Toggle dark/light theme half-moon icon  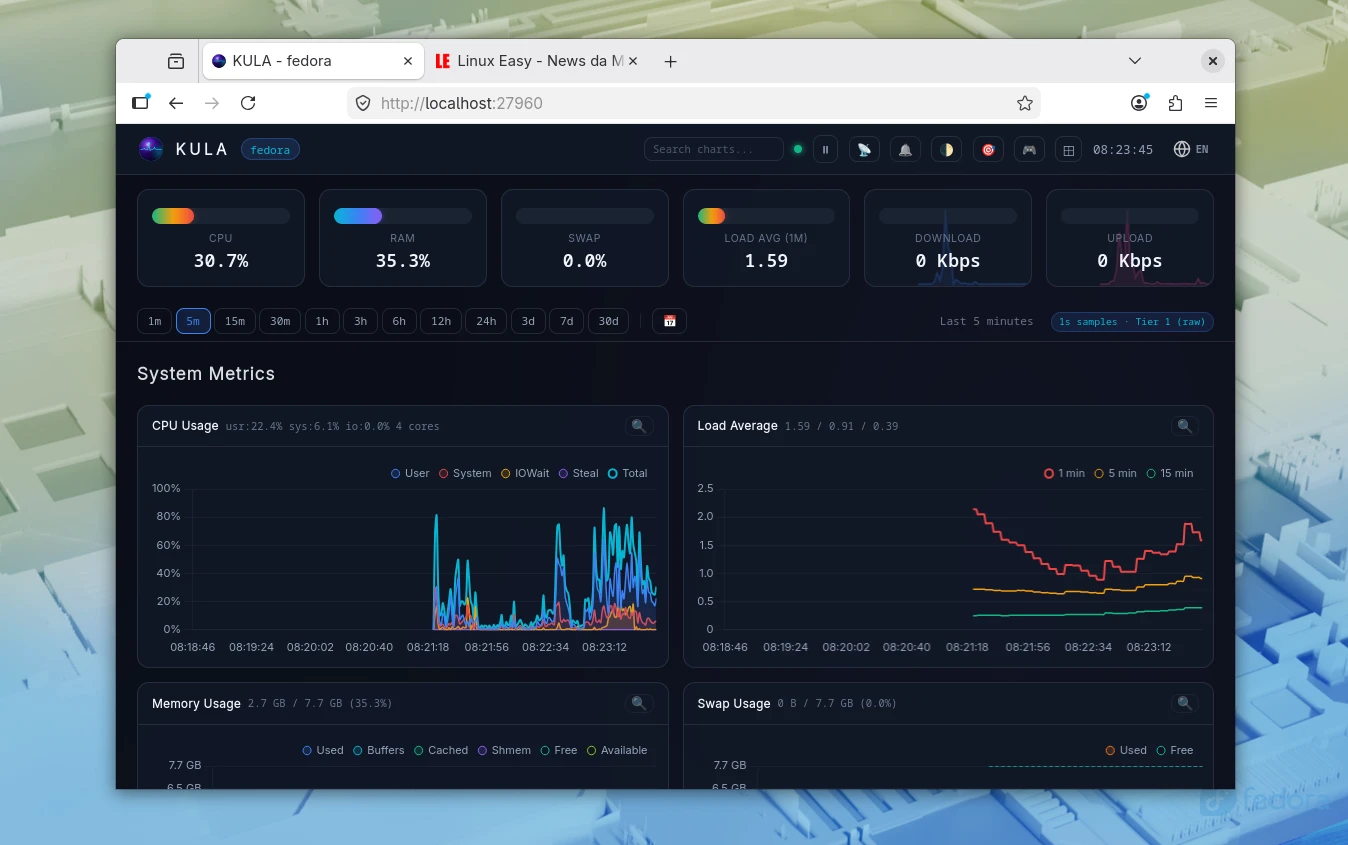946,150
